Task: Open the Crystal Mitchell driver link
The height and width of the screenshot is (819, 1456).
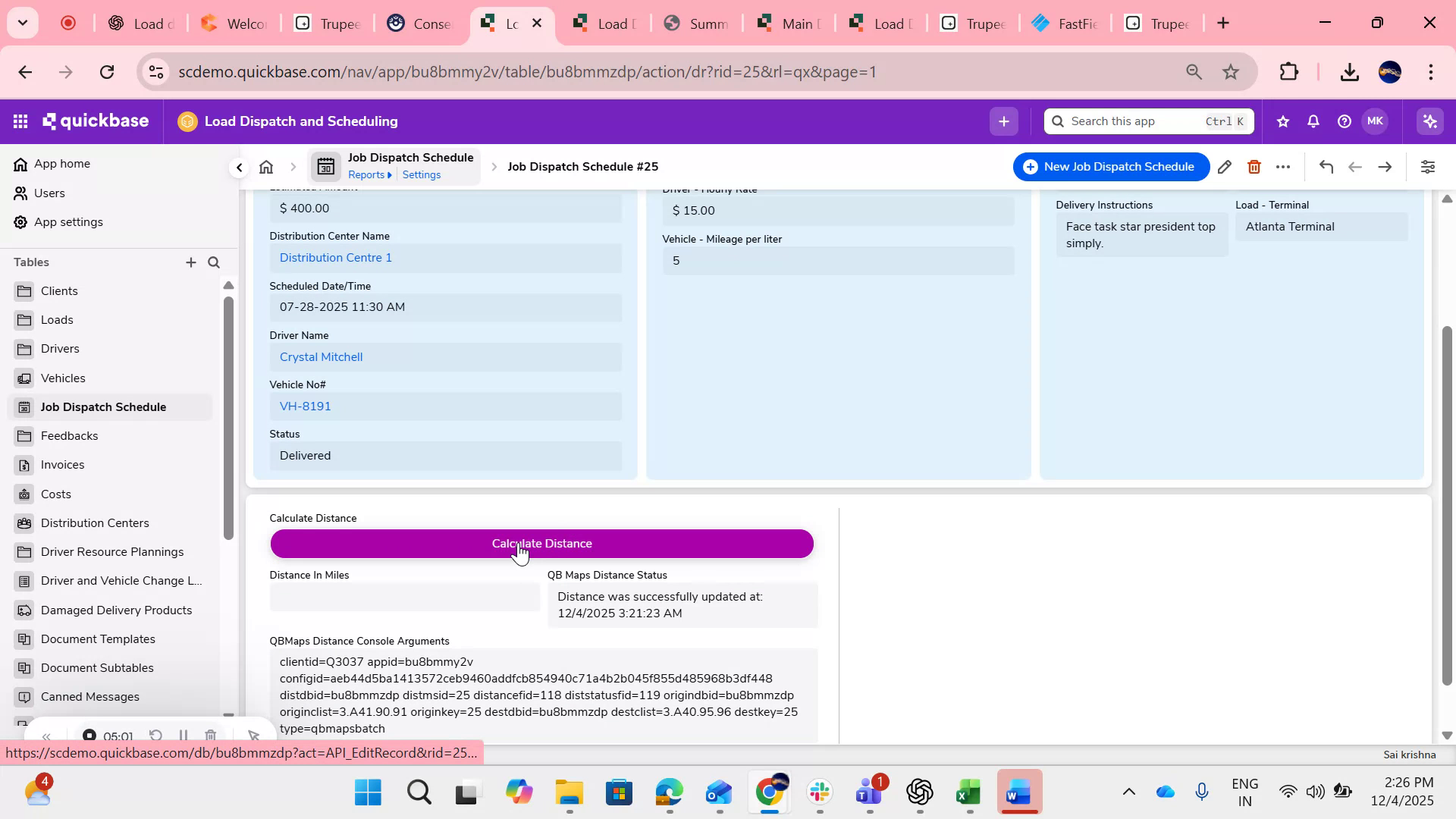Action: coord(321,356)
